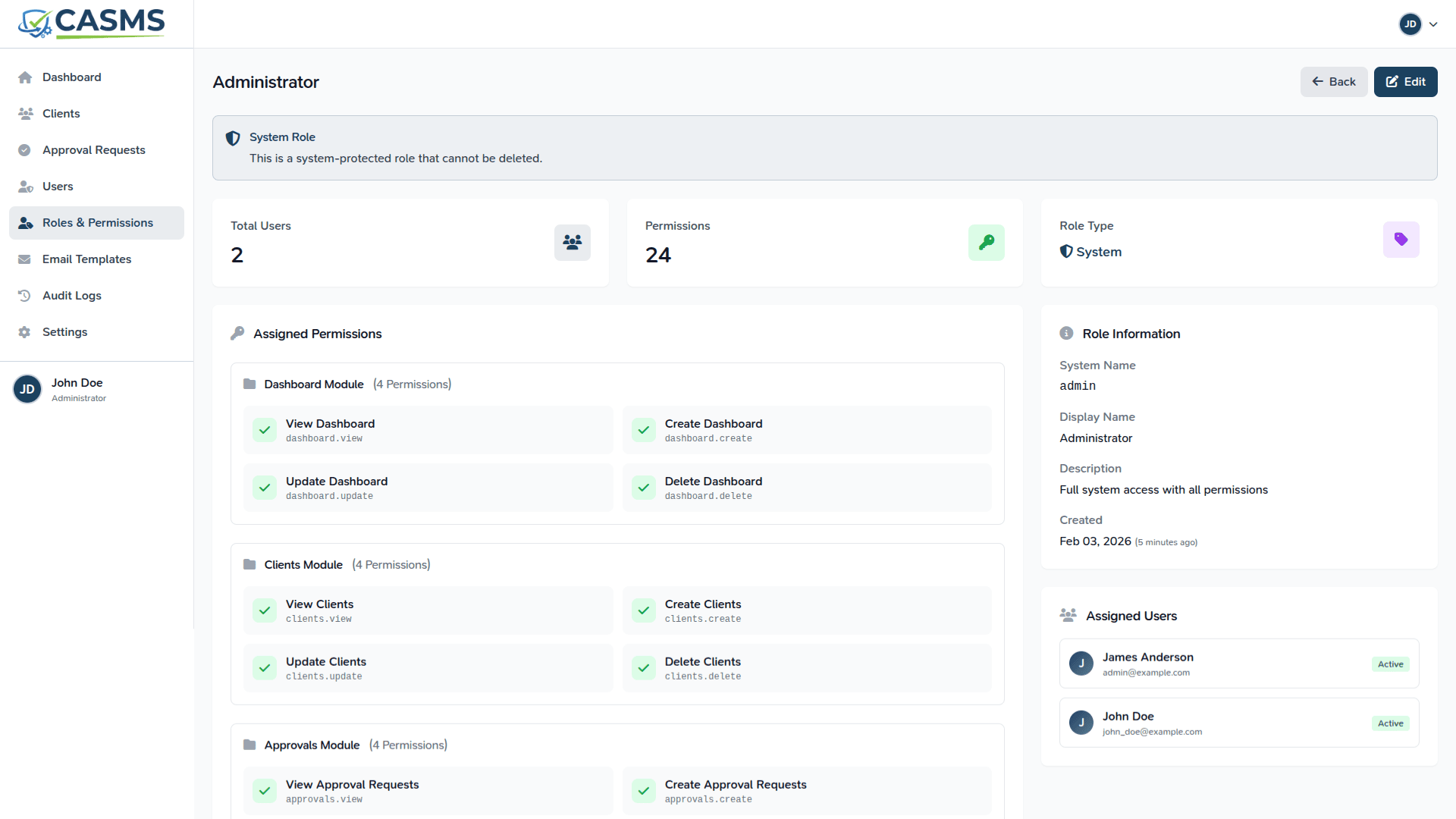The width and height of the screenshot is (1456, 819).
Task: Click the purple Role Type tag icon
Action: [x=1401, y=240]
